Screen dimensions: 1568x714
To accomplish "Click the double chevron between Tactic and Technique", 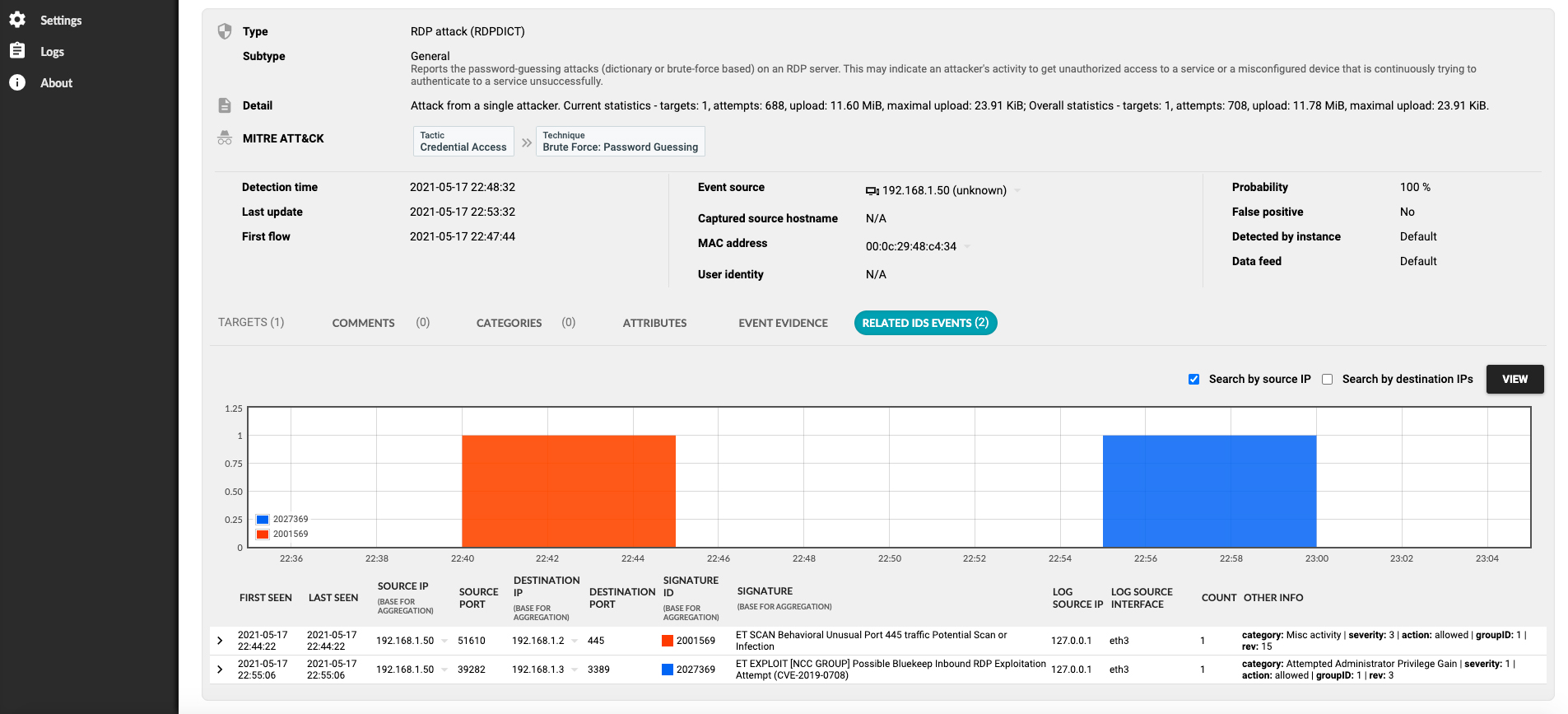I will coord(527,142).
